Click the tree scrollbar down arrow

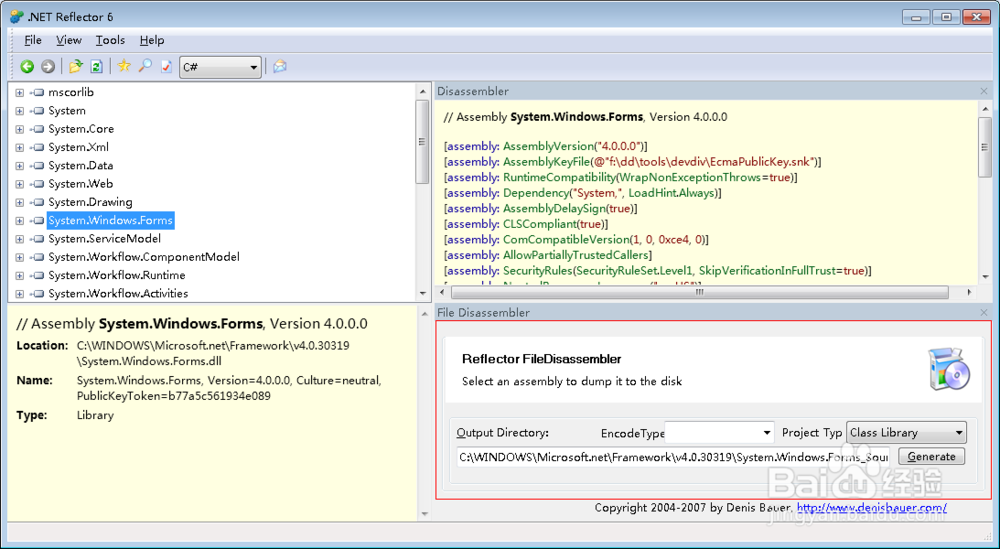(422, 294)
